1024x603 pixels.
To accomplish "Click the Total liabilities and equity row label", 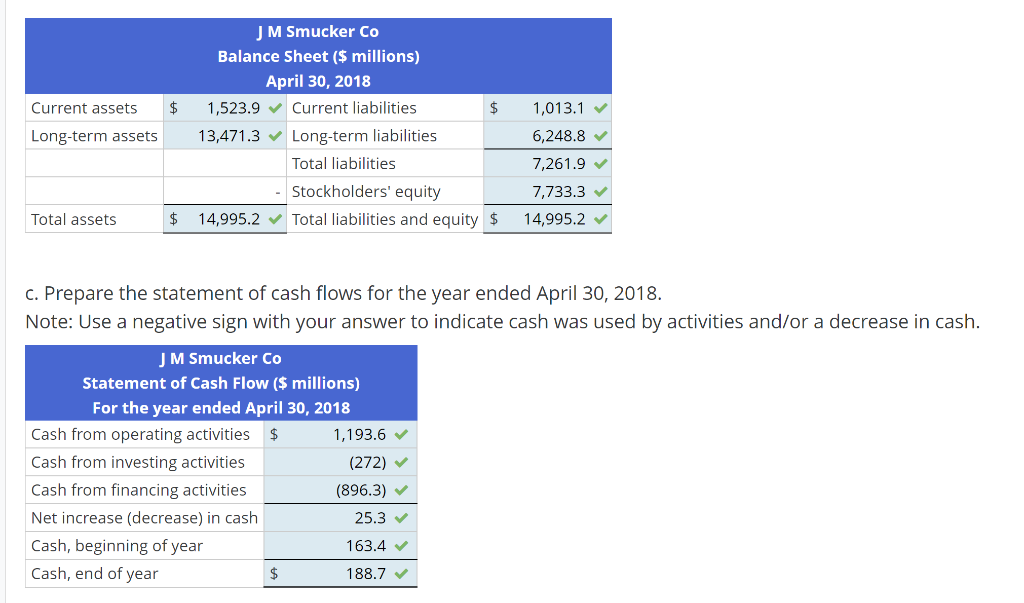I will click(385, 219).
